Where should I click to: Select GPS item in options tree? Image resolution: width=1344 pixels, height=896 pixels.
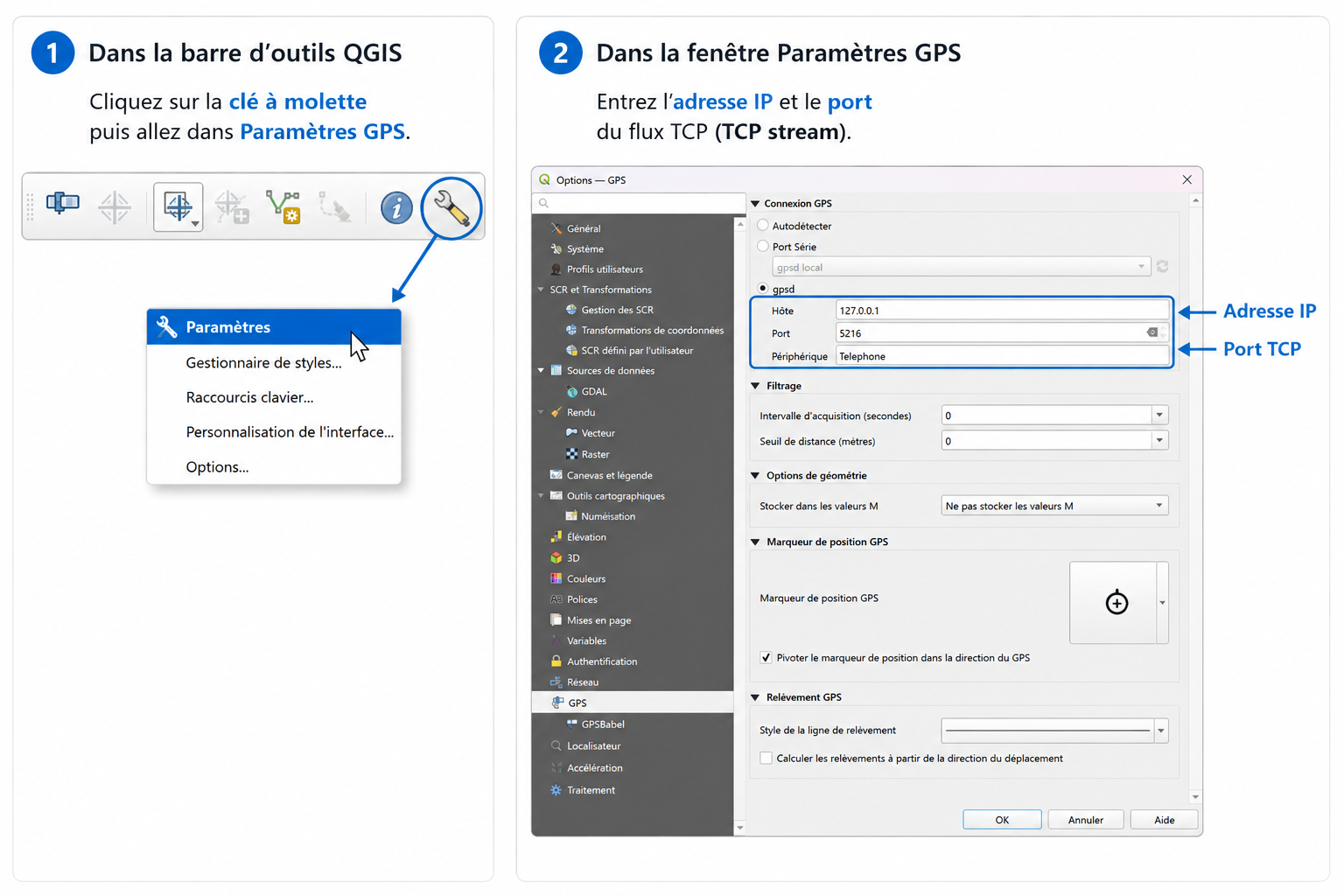[x=633, y=703]
